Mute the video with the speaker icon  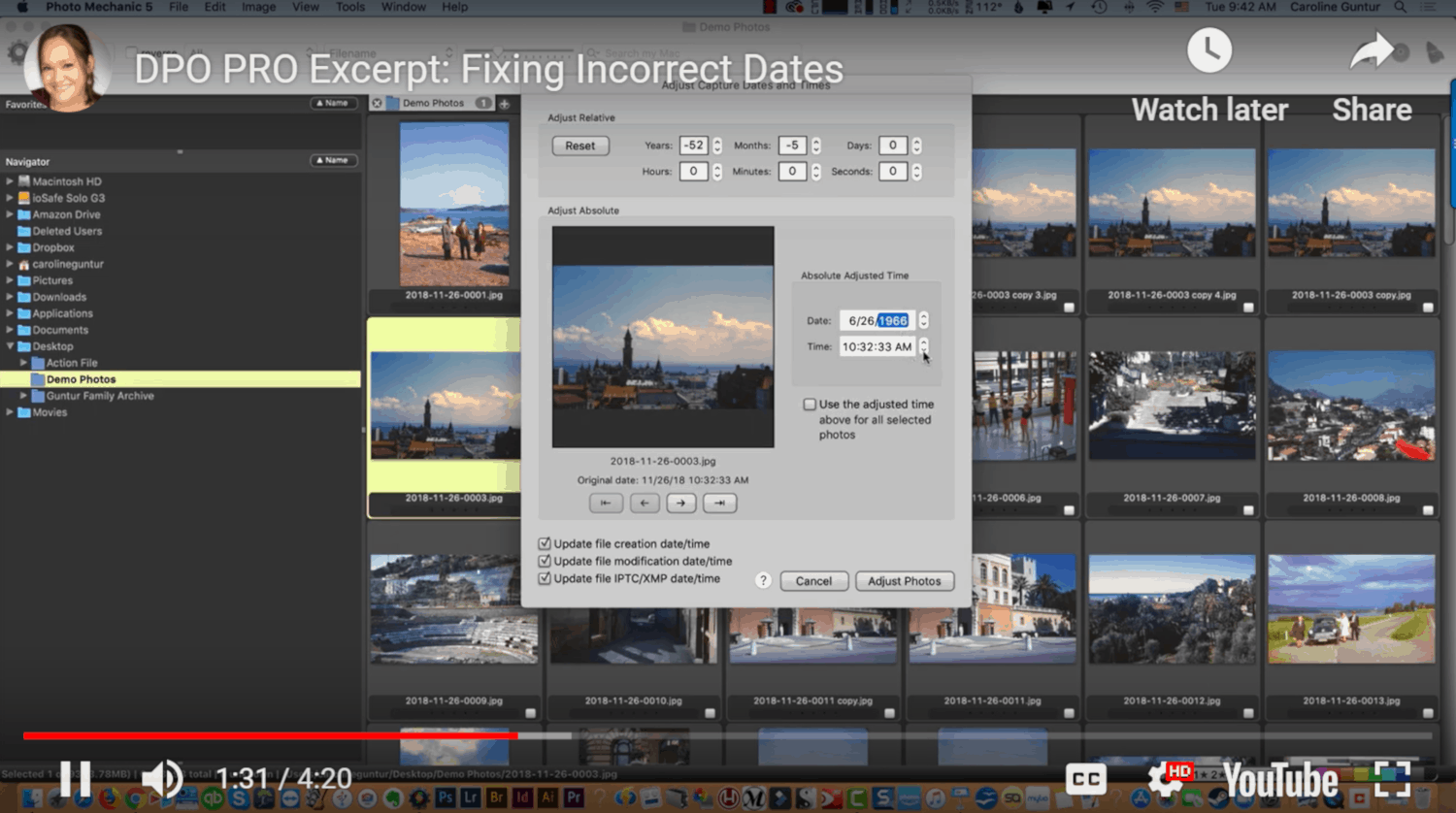coord(162,779)
